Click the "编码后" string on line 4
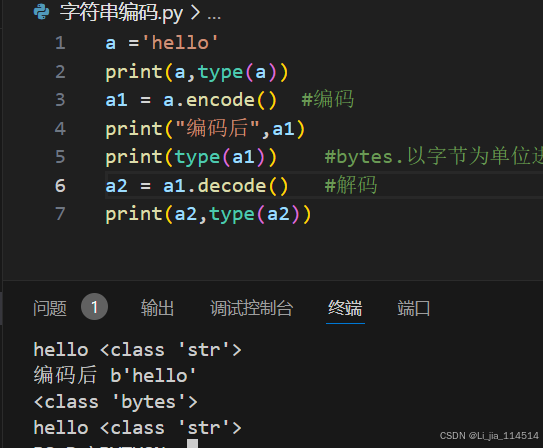 click(x=217, y=128)
